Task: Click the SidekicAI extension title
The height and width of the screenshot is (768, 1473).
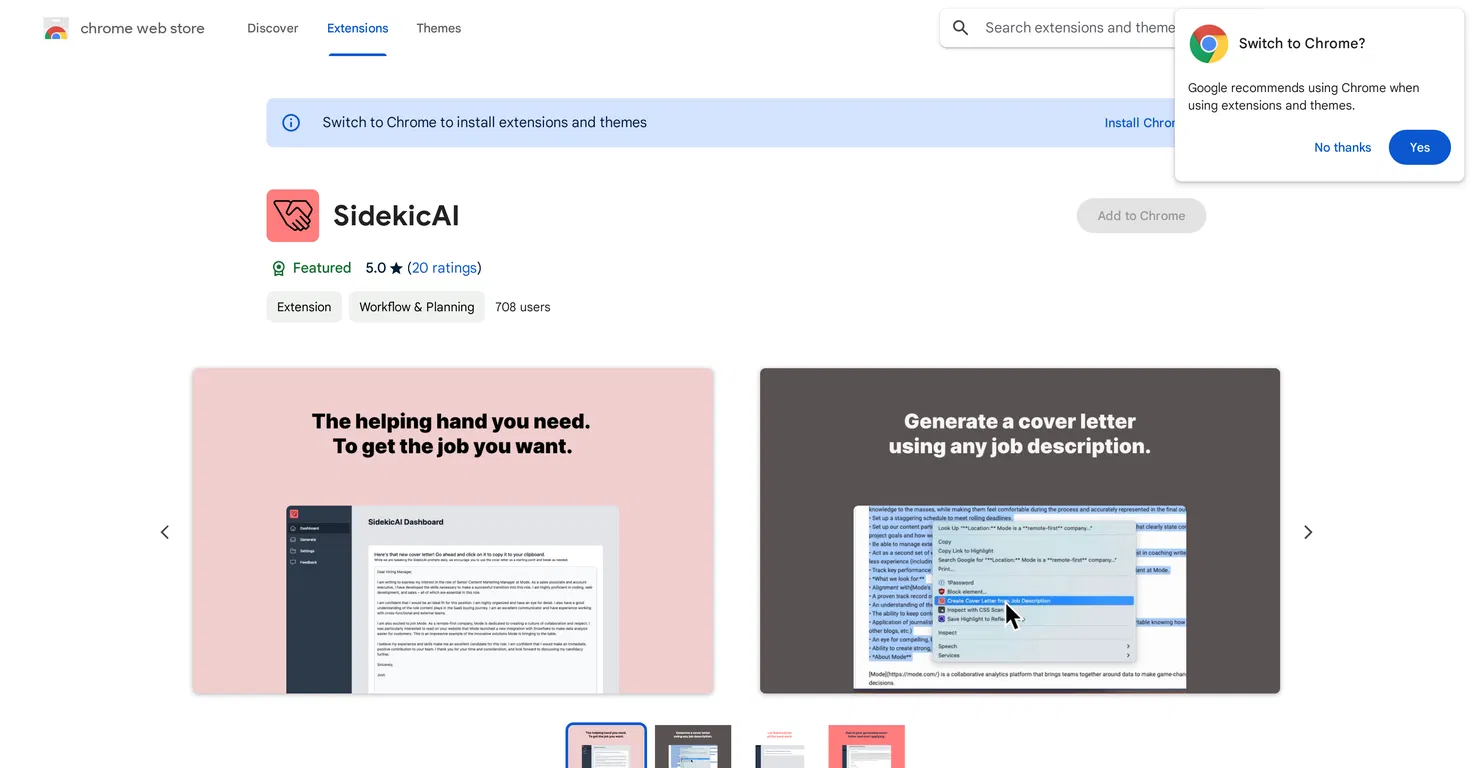Action: tap(396, 216)
